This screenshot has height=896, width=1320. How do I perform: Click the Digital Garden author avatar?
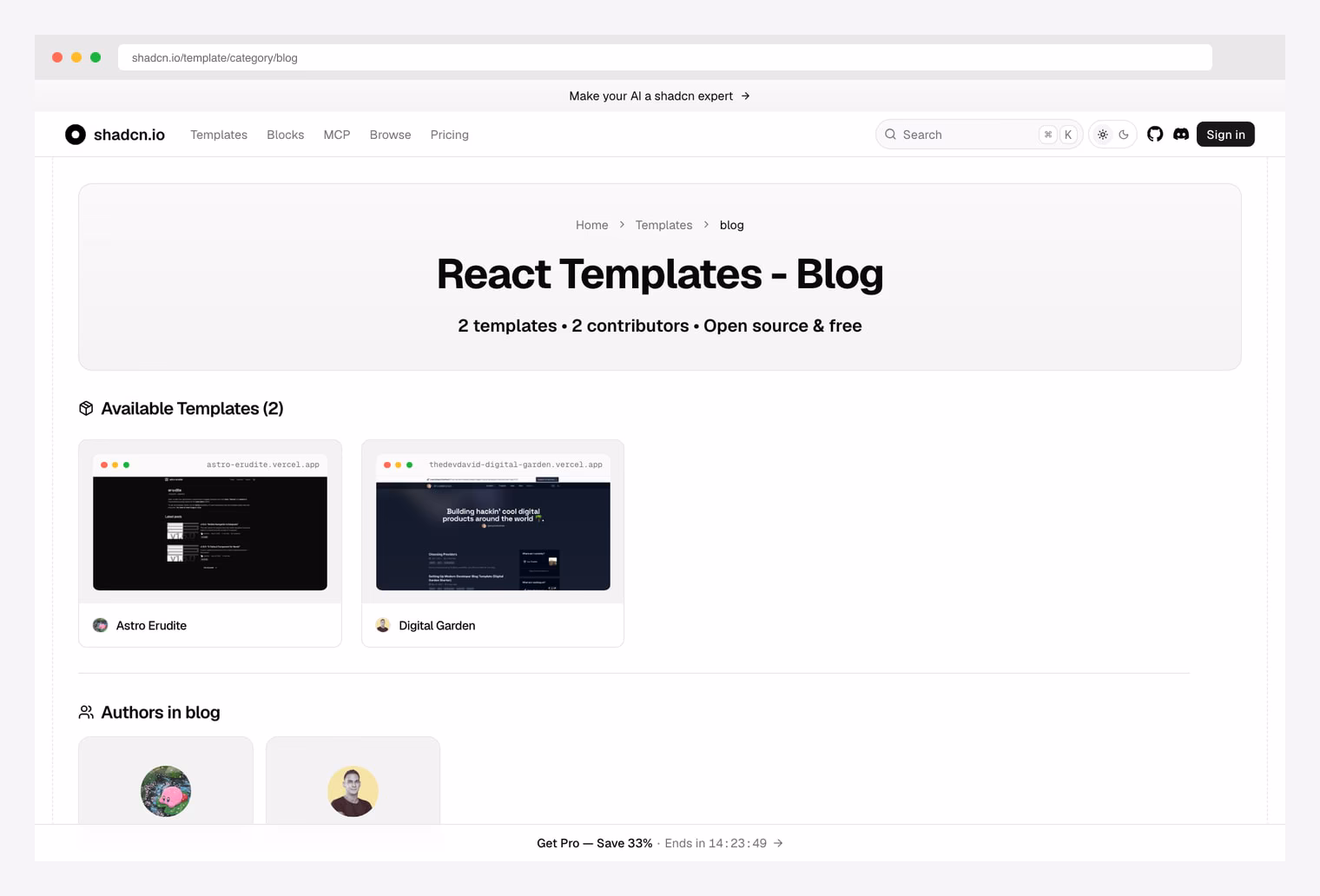[383, 625]
